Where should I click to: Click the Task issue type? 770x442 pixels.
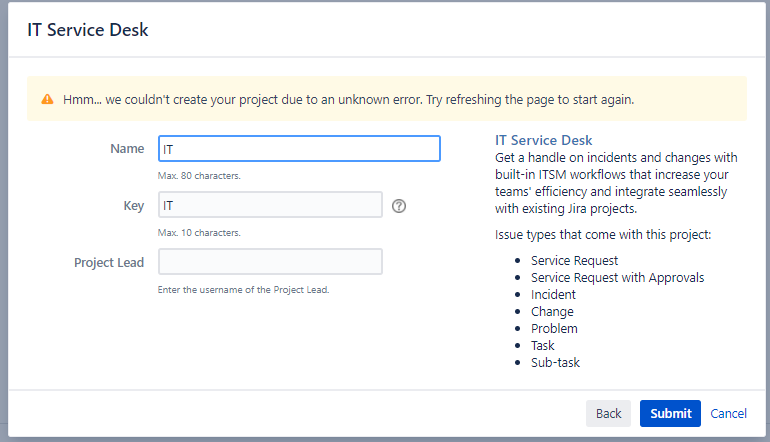pos(543,346)
